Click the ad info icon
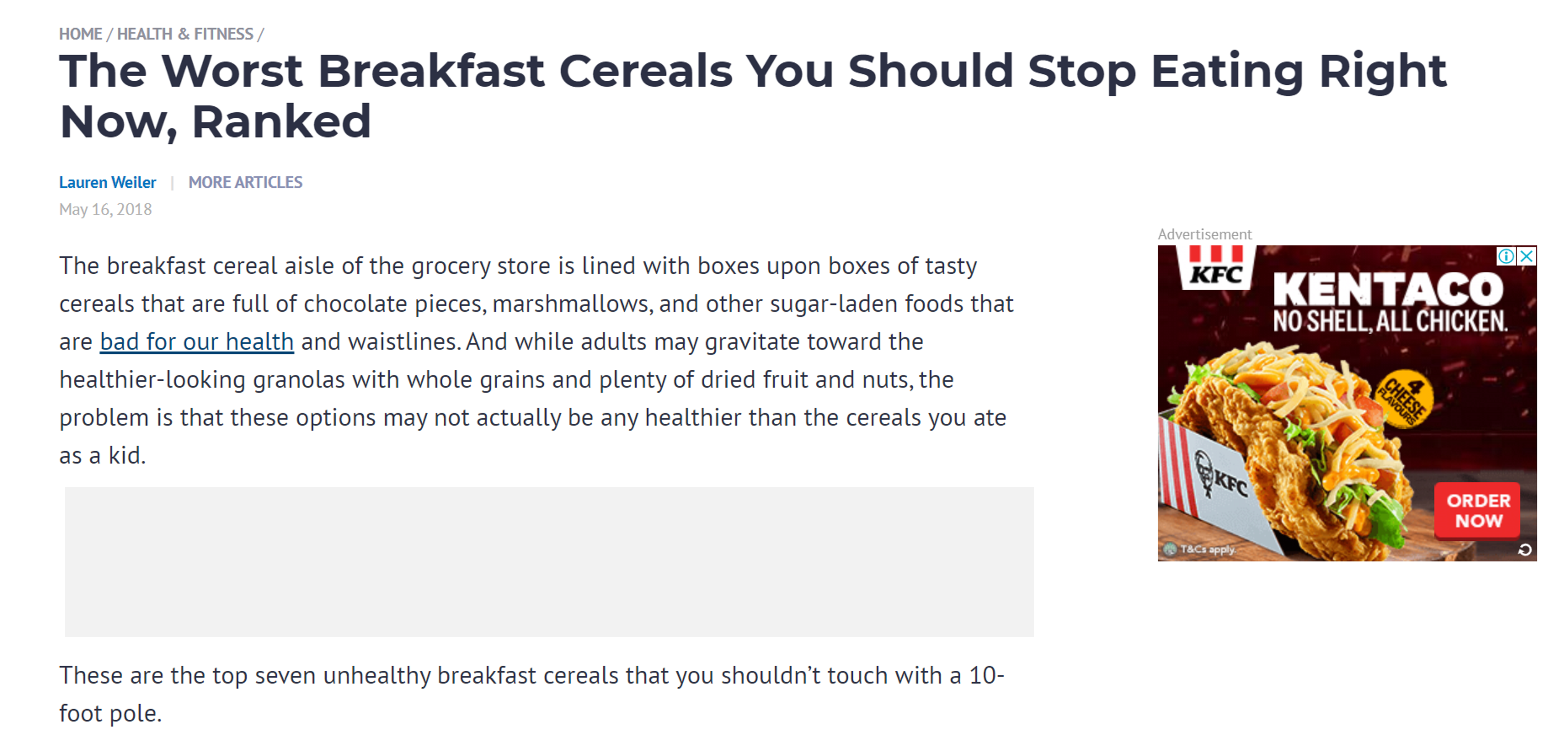This screenshot has height=743, width=1568. [x=1506, y=256]
